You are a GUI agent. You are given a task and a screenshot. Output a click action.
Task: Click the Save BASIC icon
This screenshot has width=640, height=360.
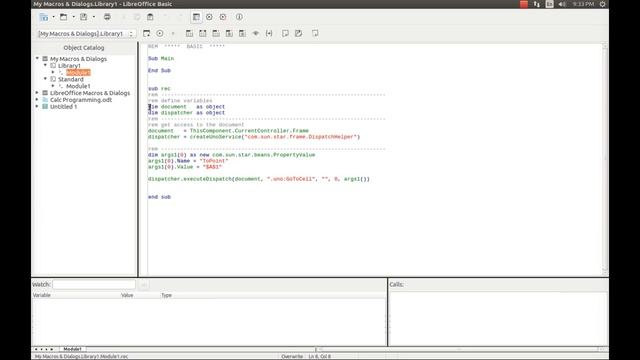[299, 33]
